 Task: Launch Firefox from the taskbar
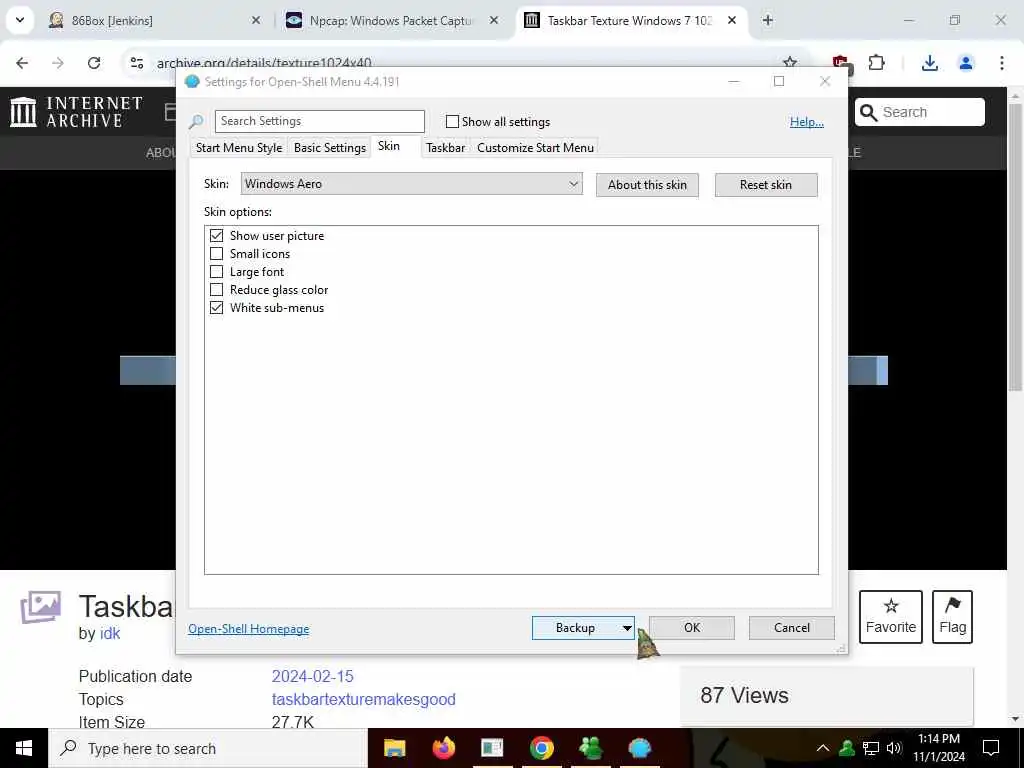pyautogui.click(x=443, y=748)
